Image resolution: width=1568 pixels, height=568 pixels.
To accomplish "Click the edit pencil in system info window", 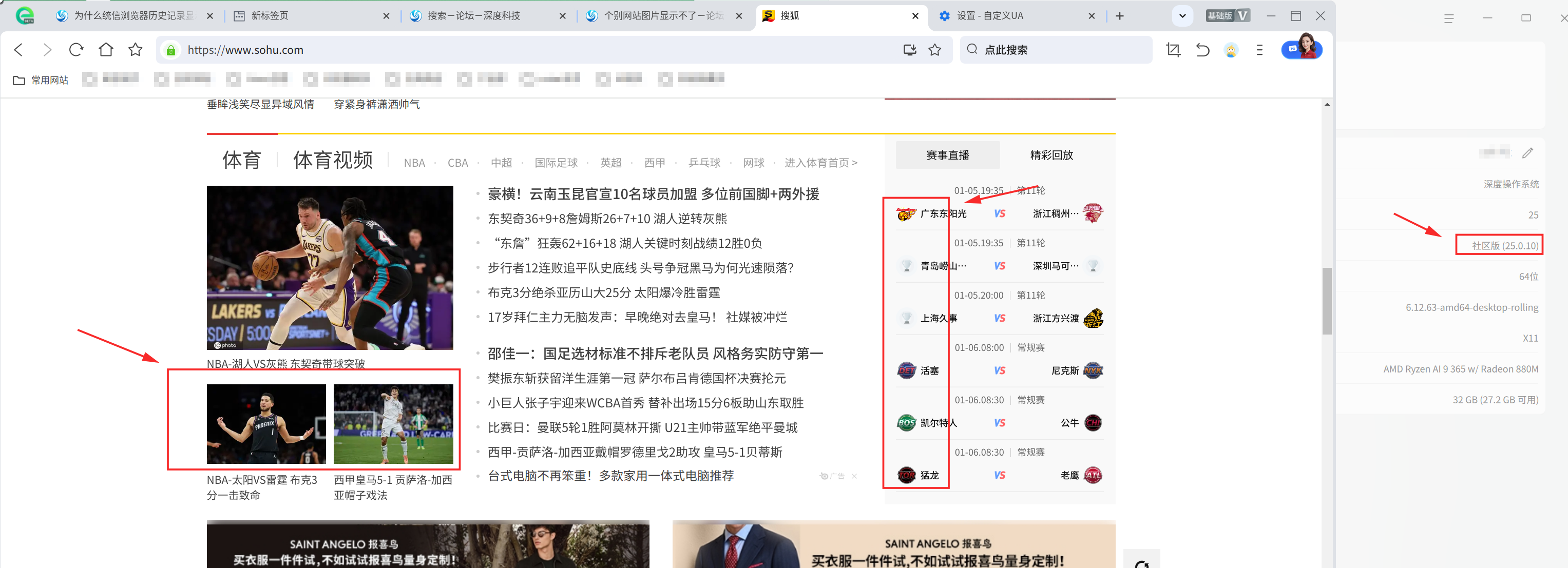I will pyautogui.click(x=1527, y=152).
